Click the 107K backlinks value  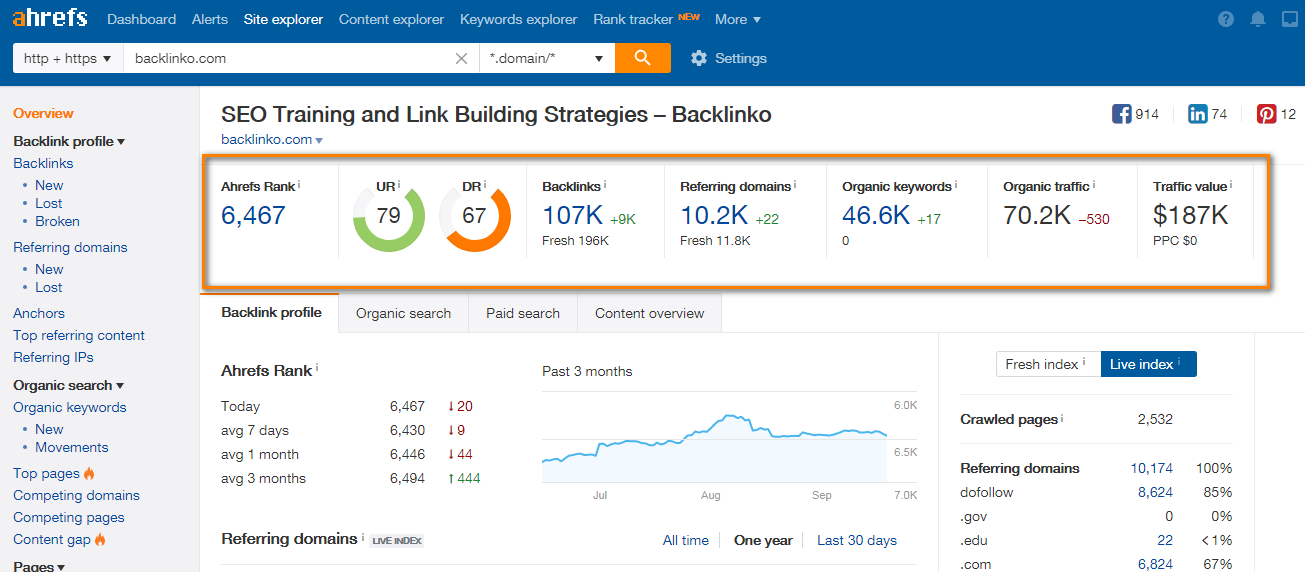[x=572, y=215]
